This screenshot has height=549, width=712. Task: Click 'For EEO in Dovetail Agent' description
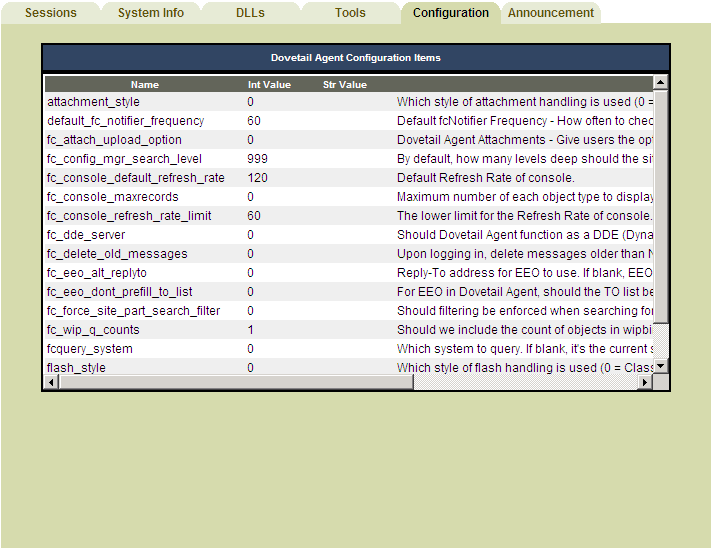pos(524,292)
